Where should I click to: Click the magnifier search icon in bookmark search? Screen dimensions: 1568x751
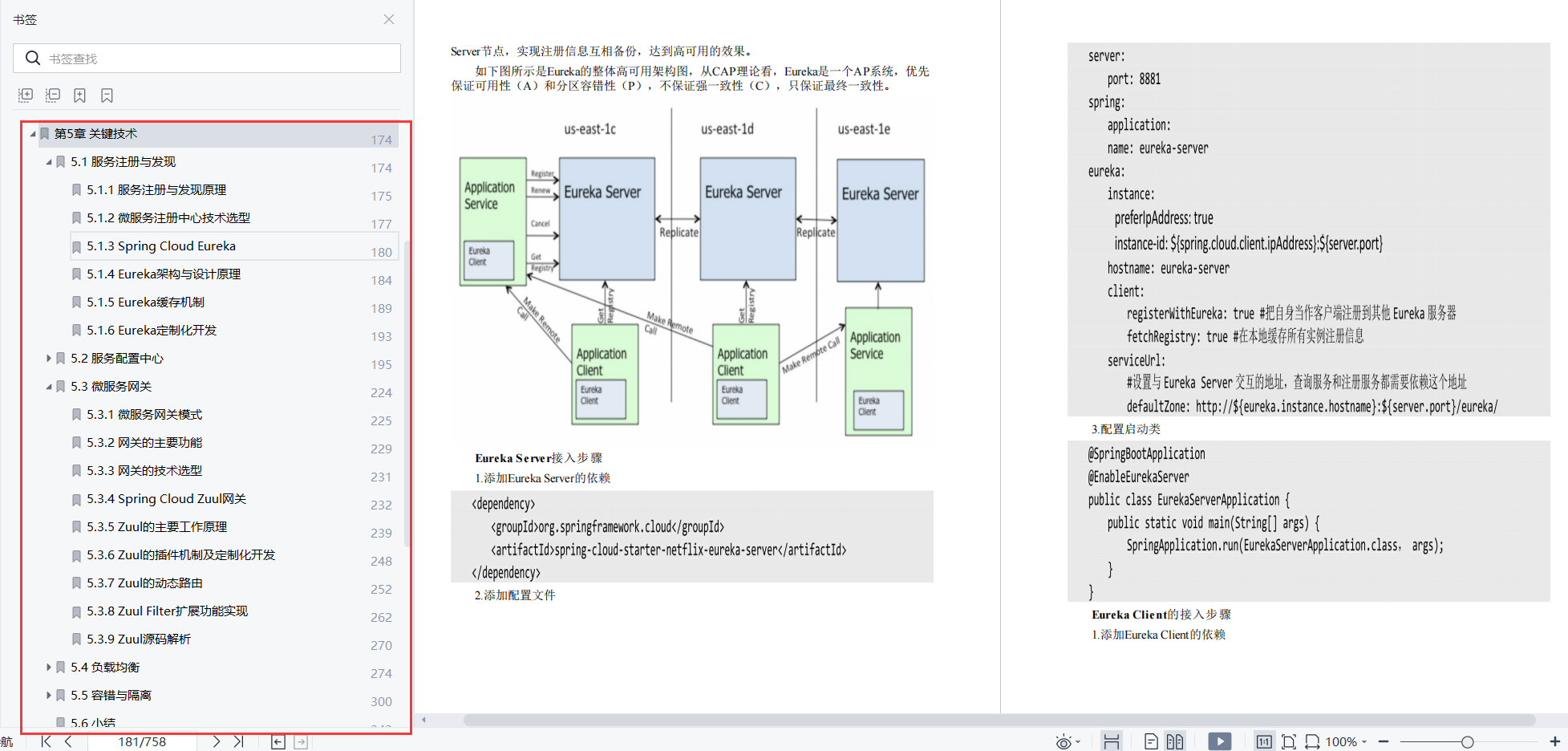[x=33, y=58]
